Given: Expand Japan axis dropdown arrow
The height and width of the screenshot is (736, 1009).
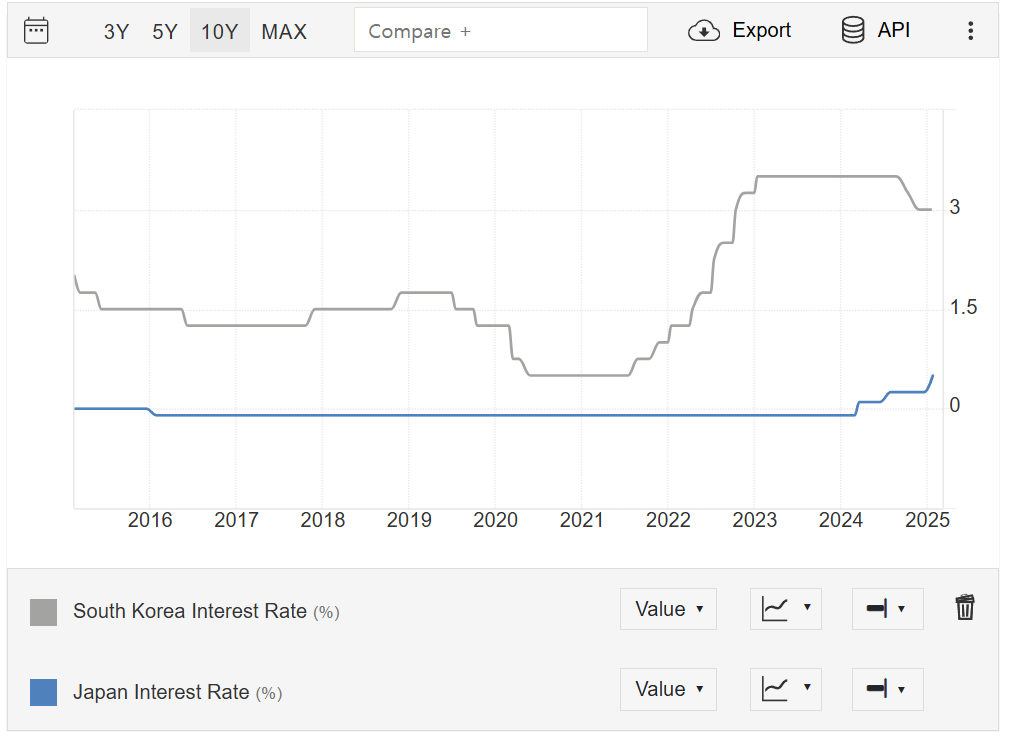Looking at the screenshot, I should 902,690.
